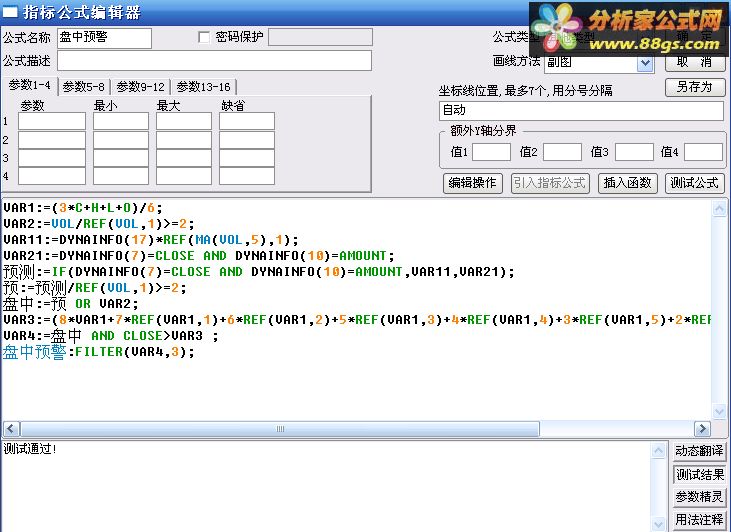The height and width of the screenshot is (532, 731).
Task: Click the output panel scroll-up arrow
Action: point(658,450)
